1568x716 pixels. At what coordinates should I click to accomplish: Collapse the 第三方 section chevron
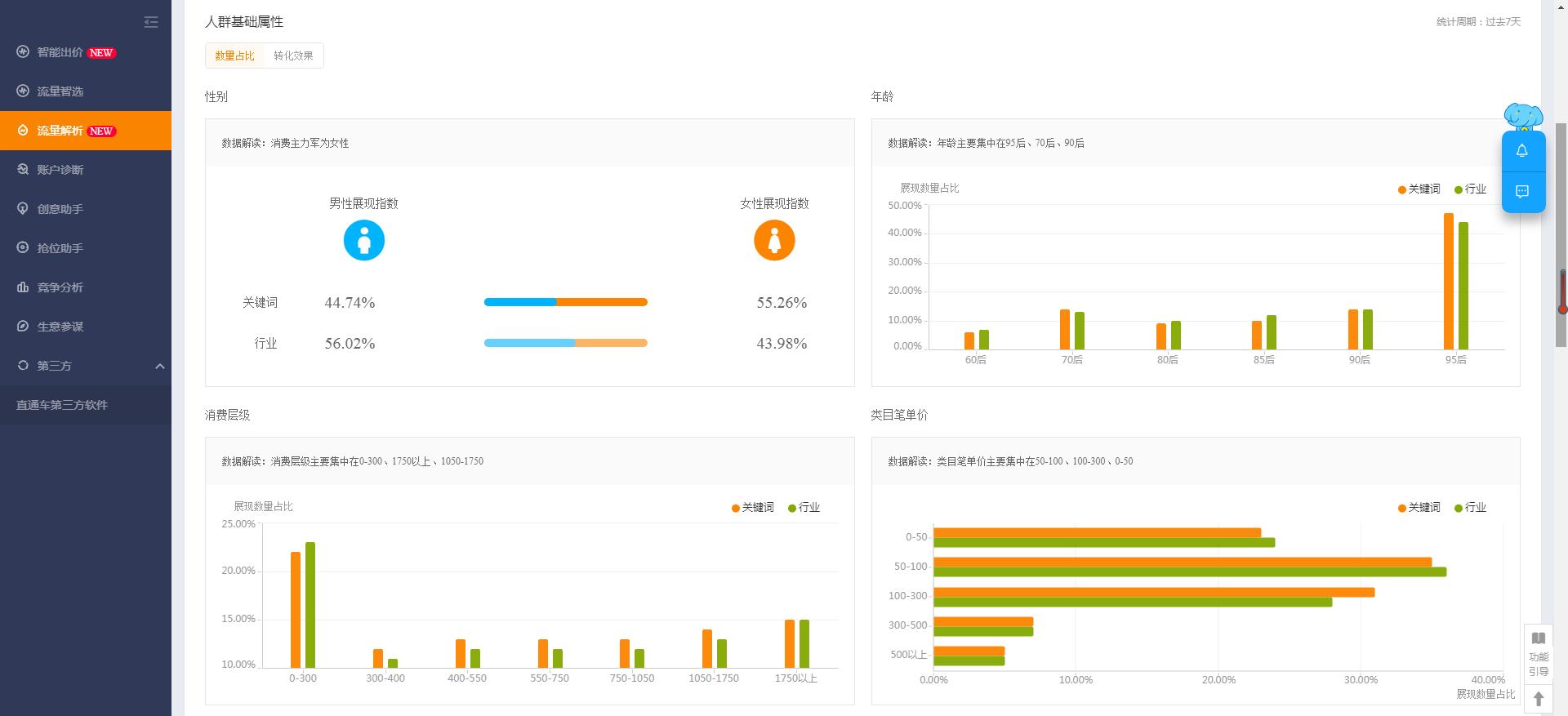click(x=160, y=366)
